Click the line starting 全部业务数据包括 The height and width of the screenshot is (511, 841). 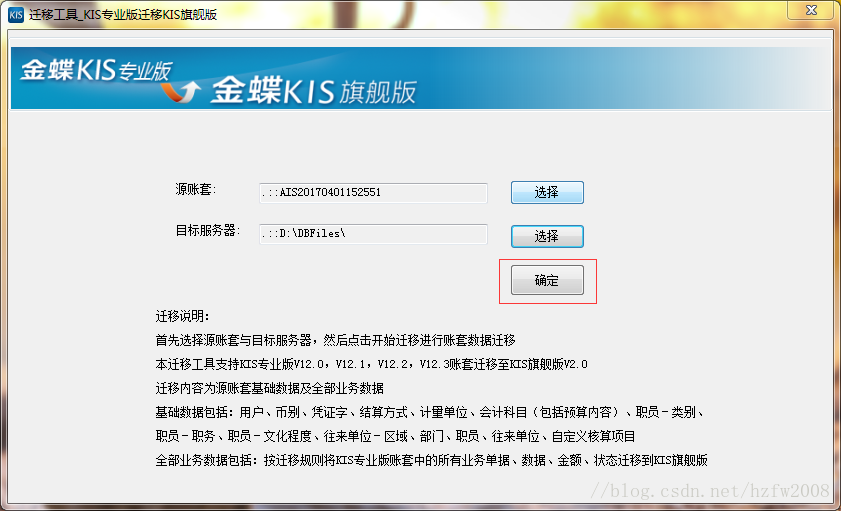(x=431, y=460)
